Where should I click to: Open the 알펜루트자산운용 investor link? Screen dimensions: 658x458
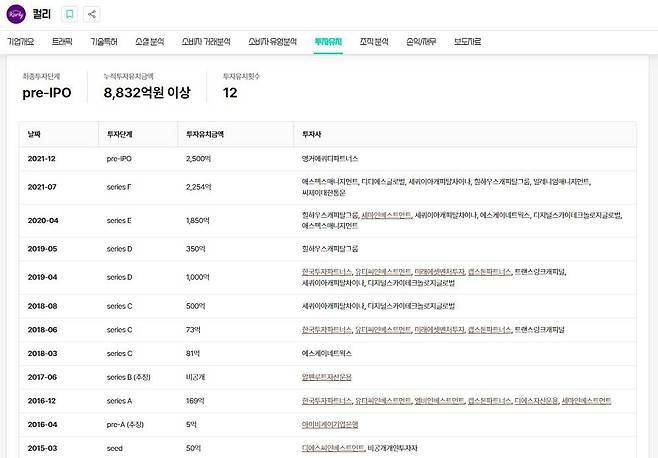click(326, 377)
